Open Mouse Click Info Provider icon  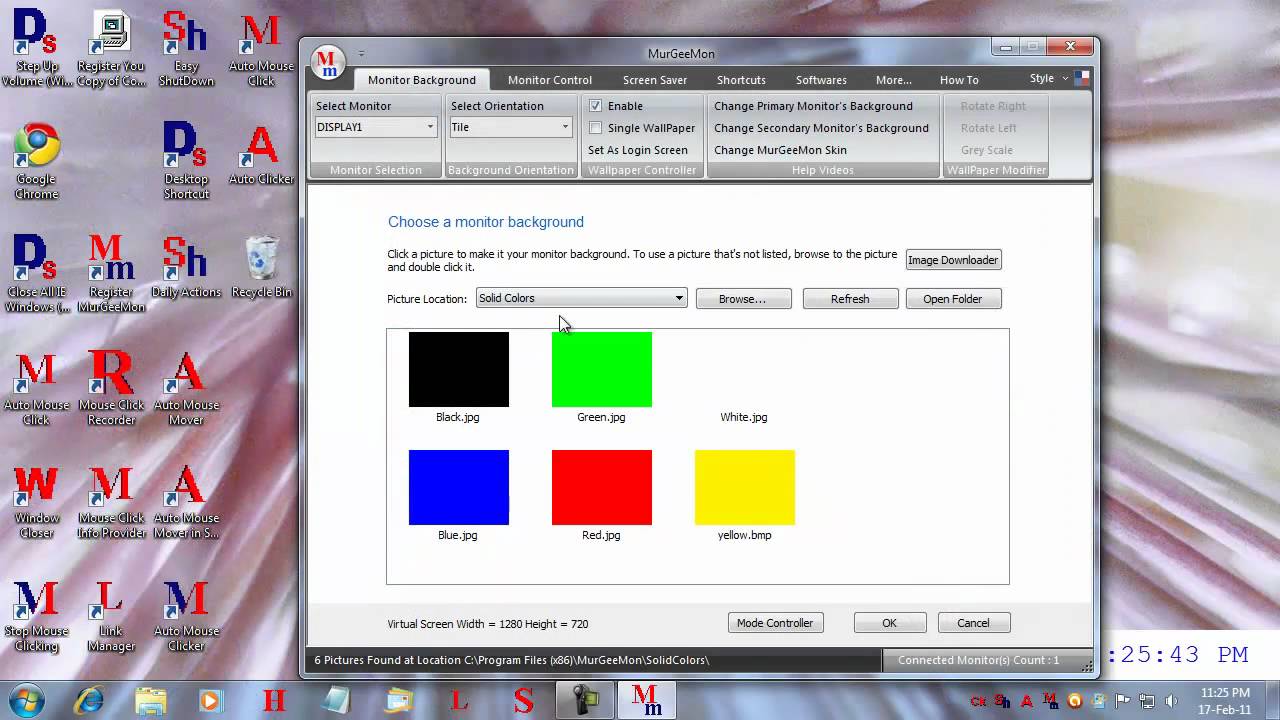click(111, 500)
